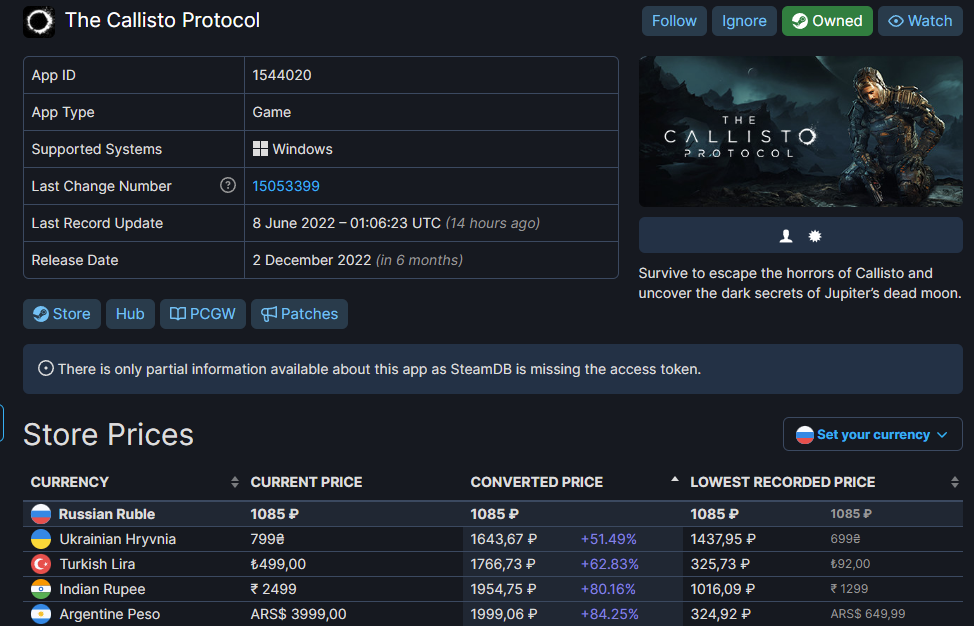Click the Follow button

[674, 21]
